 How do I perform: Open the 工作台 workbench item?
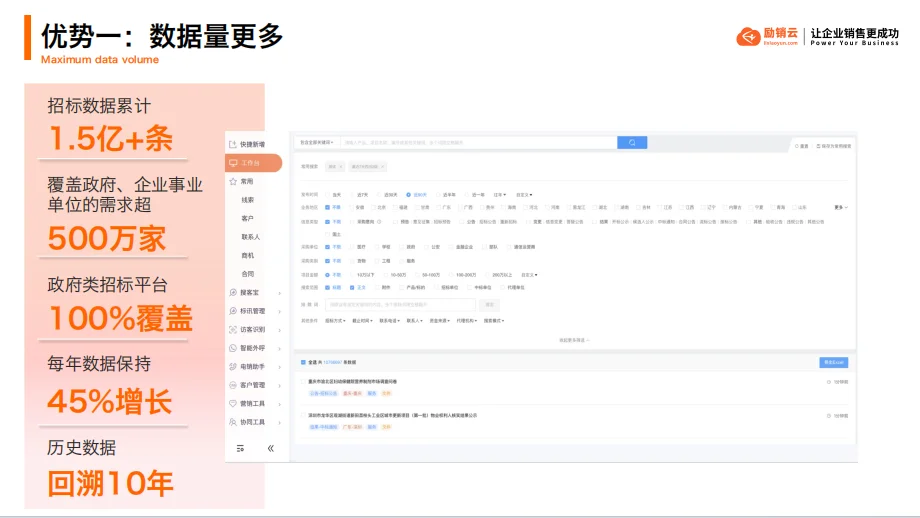point(253,162)
